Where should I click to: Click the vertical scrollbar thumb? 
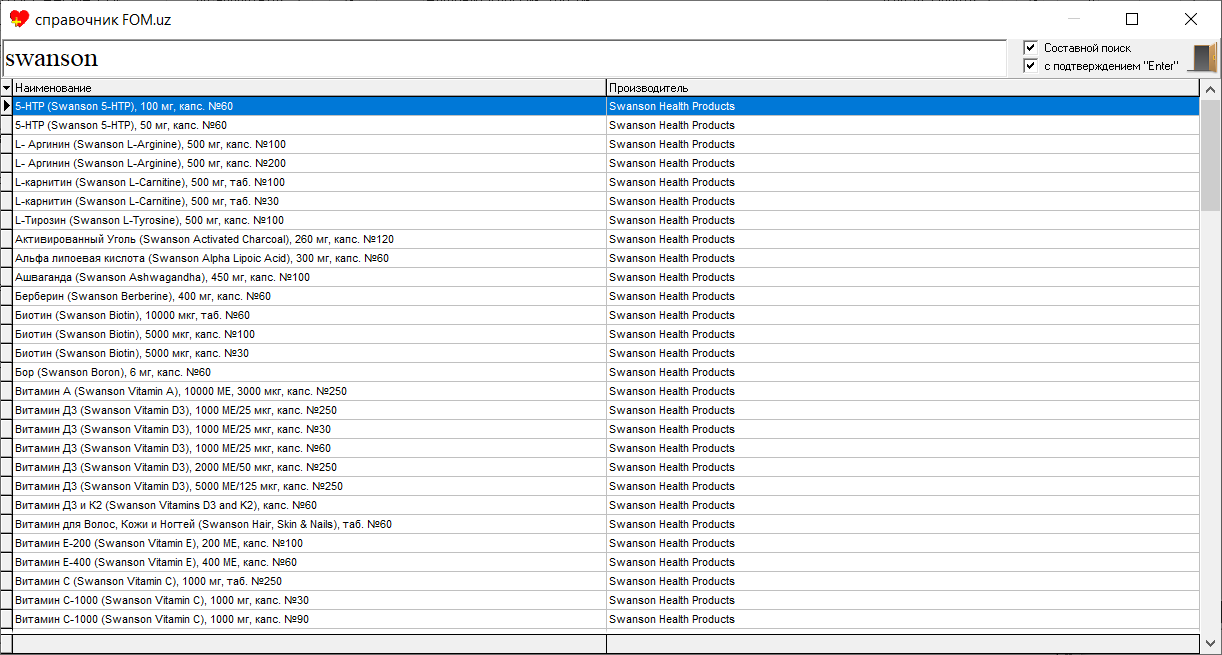(x=1210, y=155)
